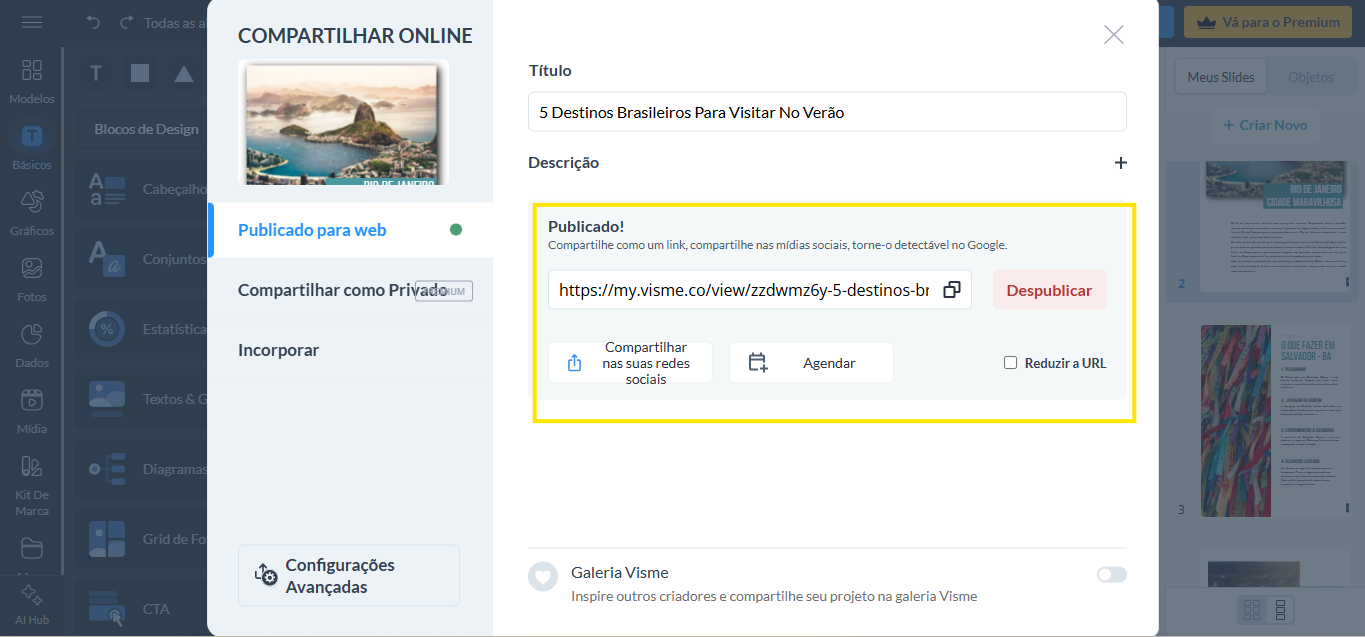
Task: Select slide 2 thumbnail in slides panel
Action: [1277, 226]
